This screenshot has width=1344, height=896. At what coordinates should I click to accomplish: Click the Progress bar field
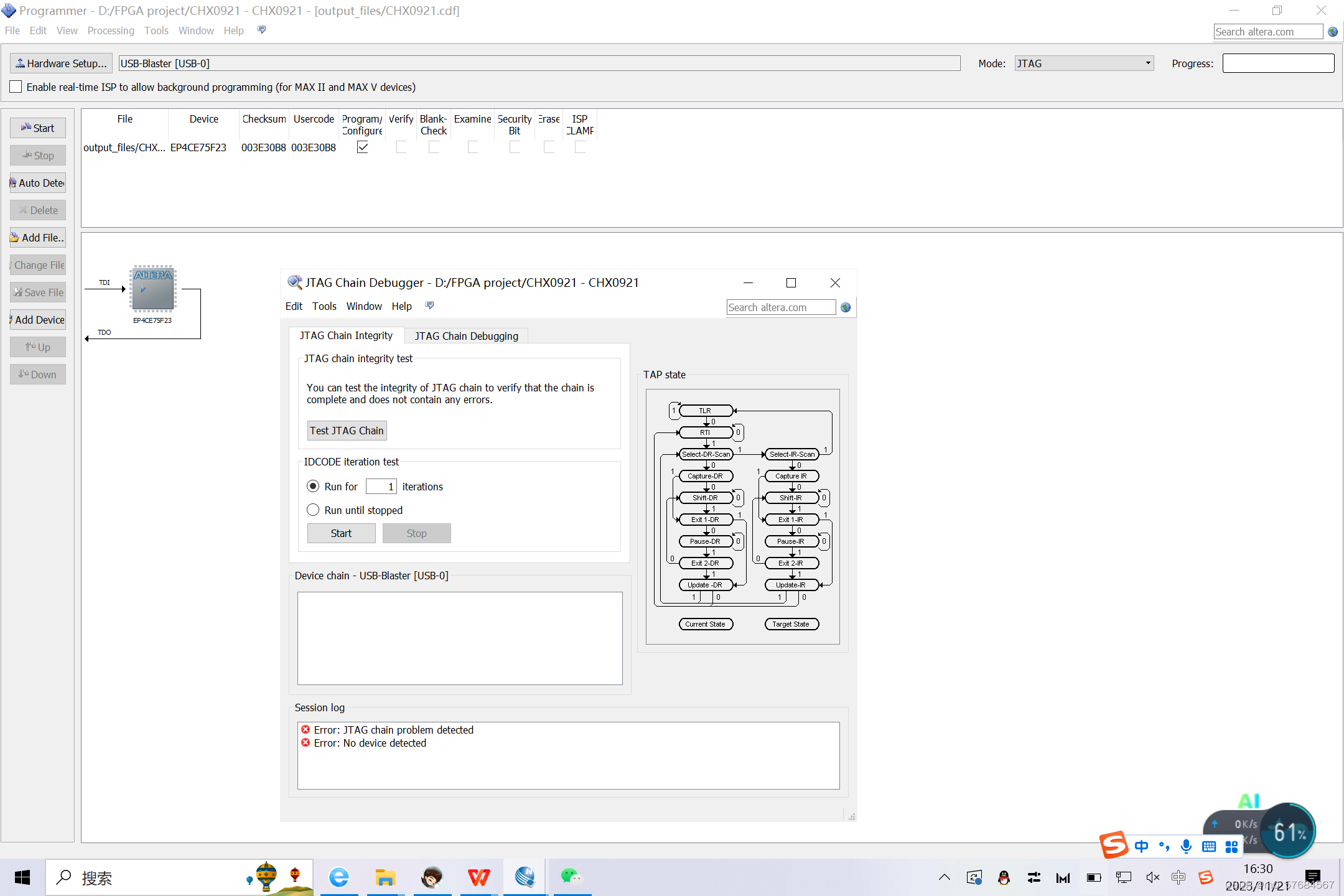click(x=1278, y=63)
